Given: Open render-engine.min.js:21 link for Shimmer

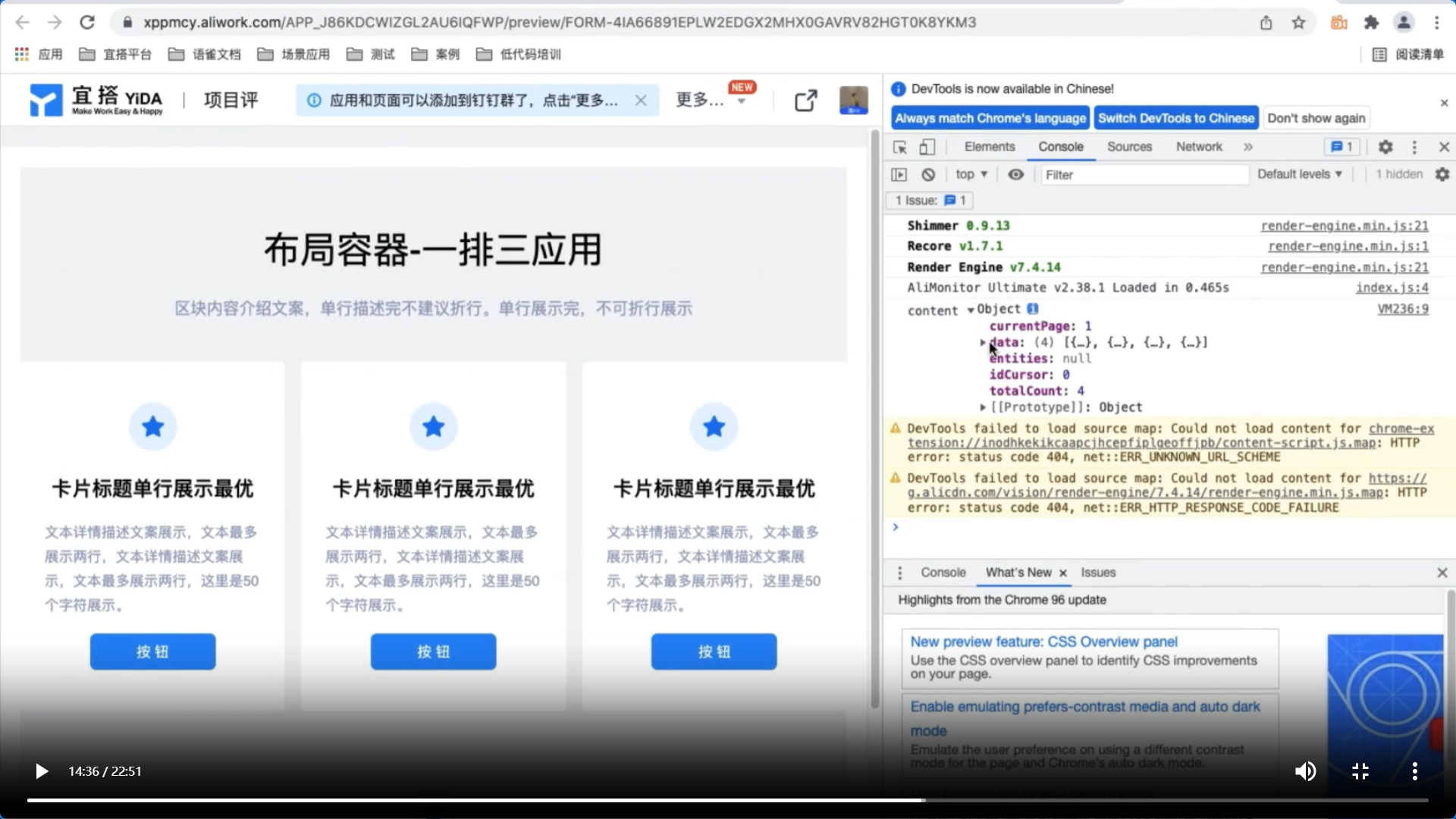Looking at the screenshot, I should [1345, 226].
